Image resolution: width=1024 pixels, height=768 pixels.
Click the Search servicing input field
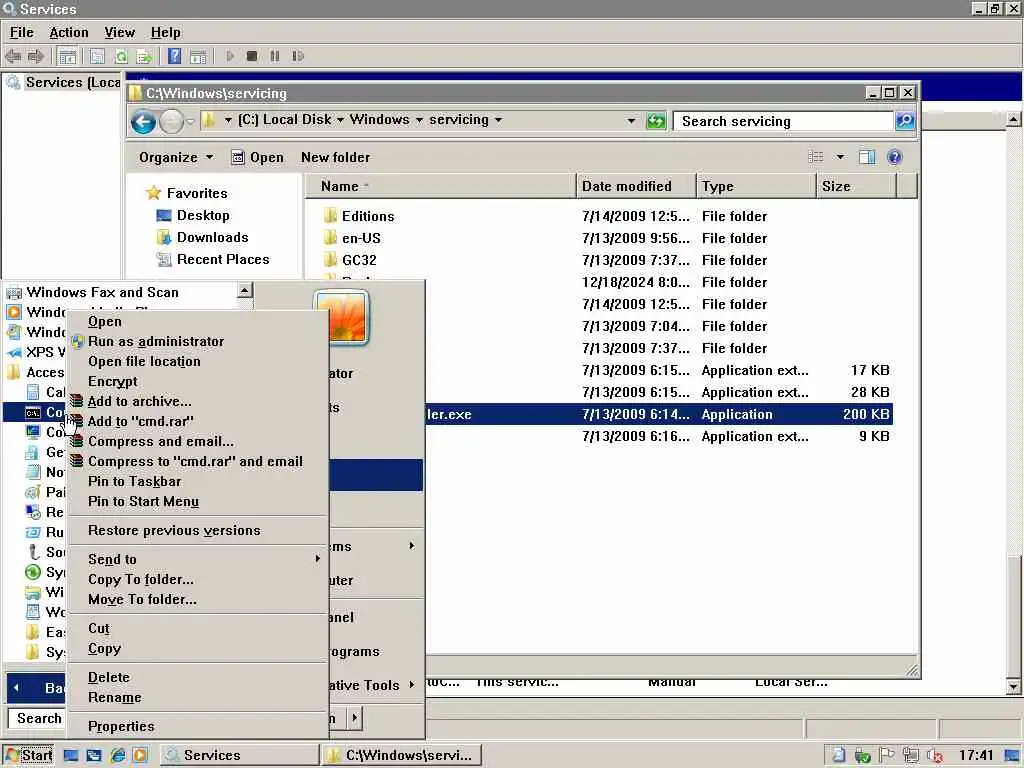coord(784,121)
